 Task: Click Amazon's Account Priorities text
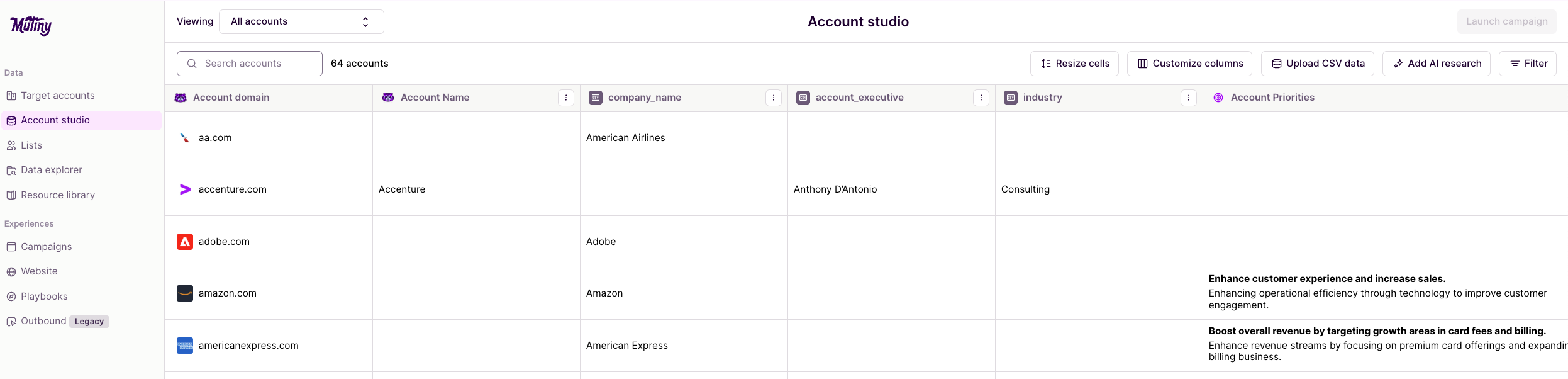tap(1377, 292)
